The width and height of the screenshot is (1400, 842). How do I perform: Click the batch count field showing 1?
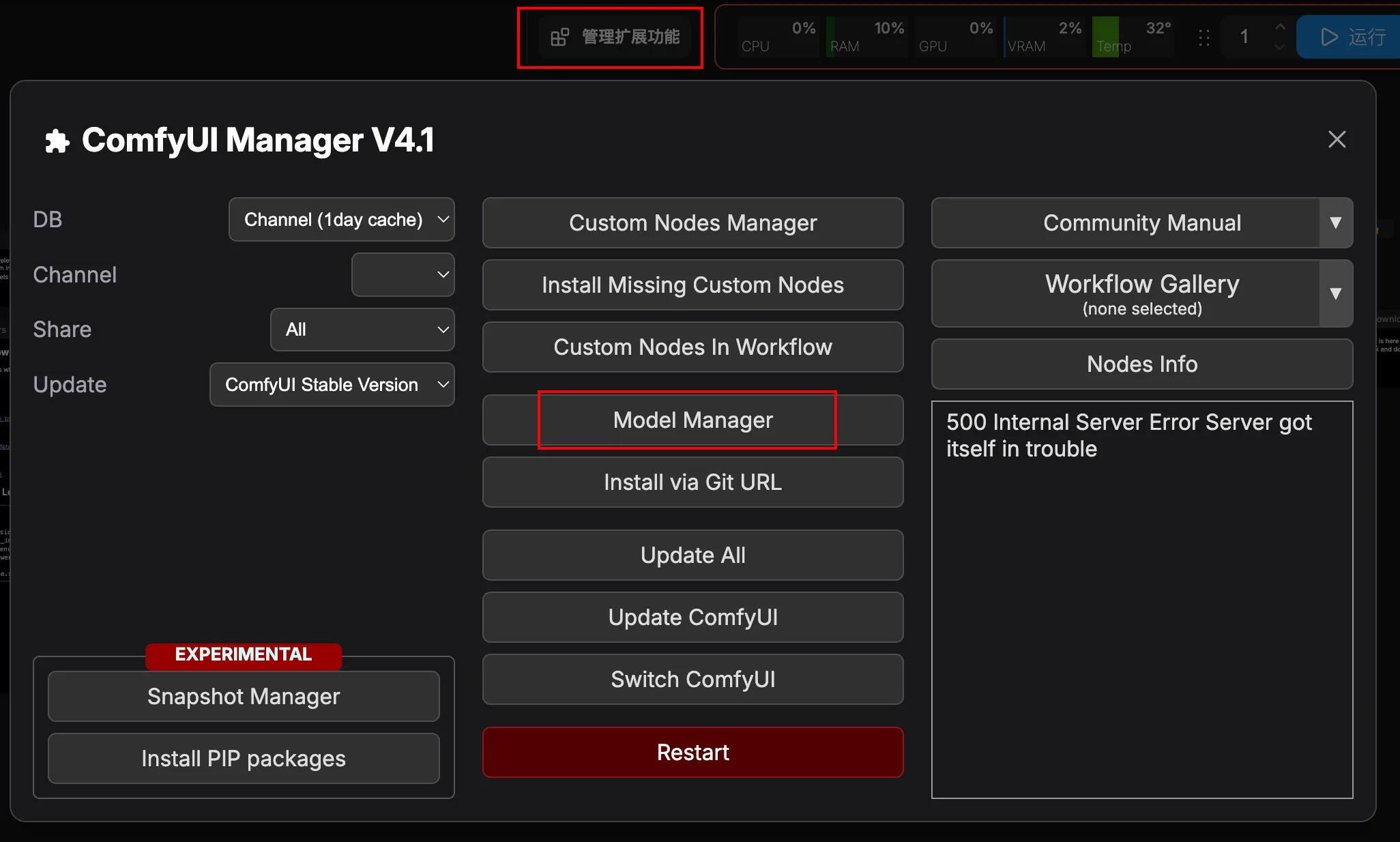point(1244,37)
